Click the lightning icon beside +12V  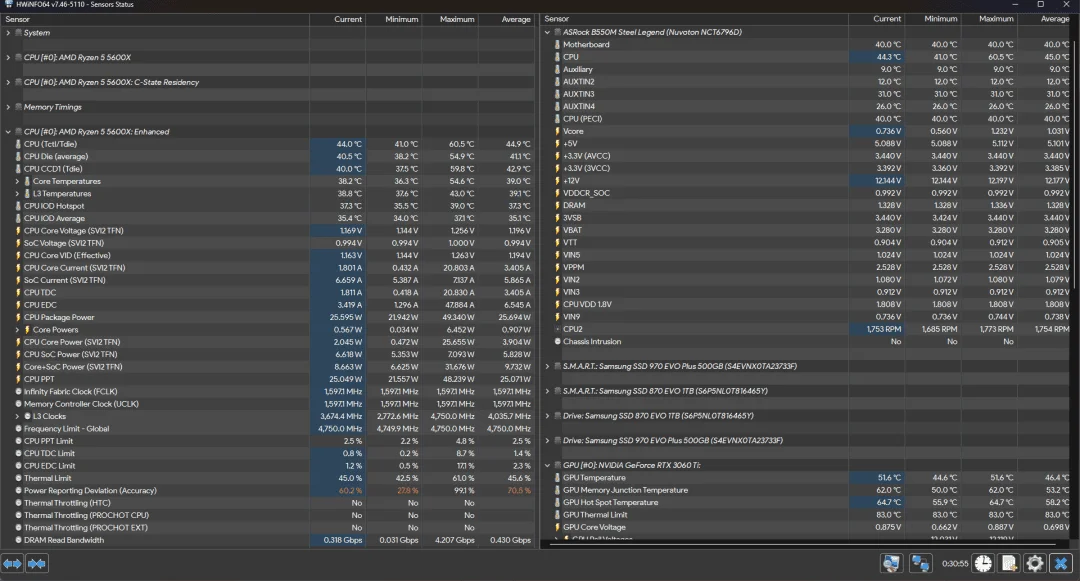pyautogui.click(x=558, y=181)
